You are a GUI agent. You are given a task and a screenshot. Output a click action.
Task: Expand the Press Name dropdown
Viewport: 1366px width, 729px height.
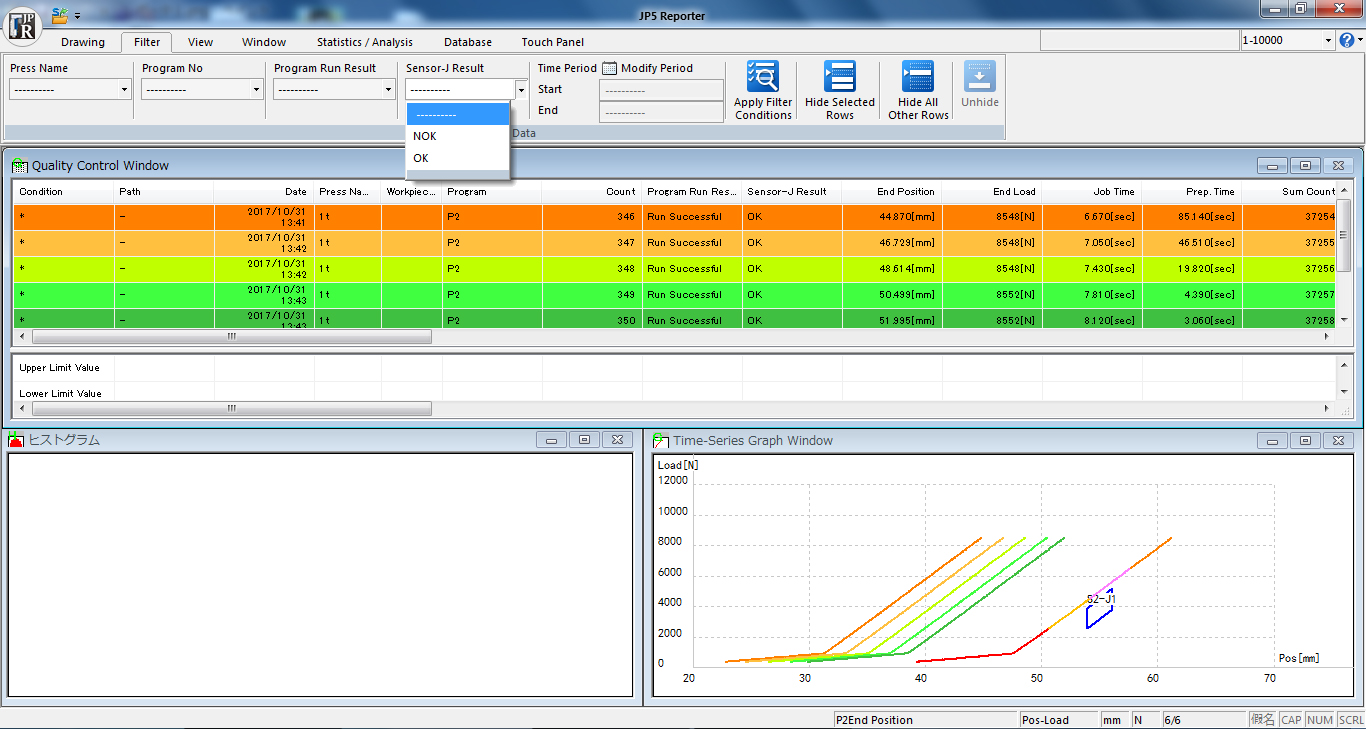(x=124, y=90)
